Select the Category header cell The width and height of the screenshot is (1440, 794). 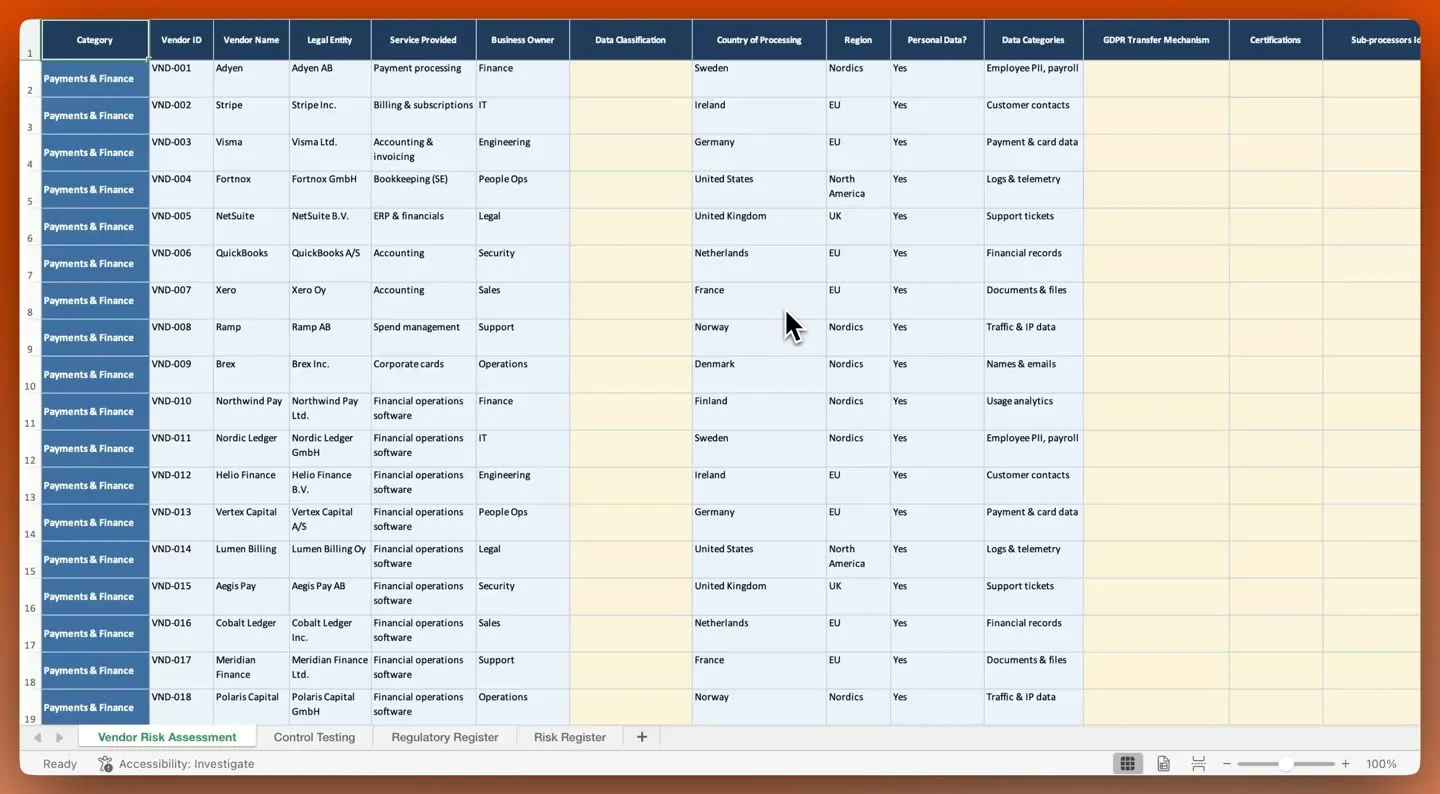pos(95,40)
